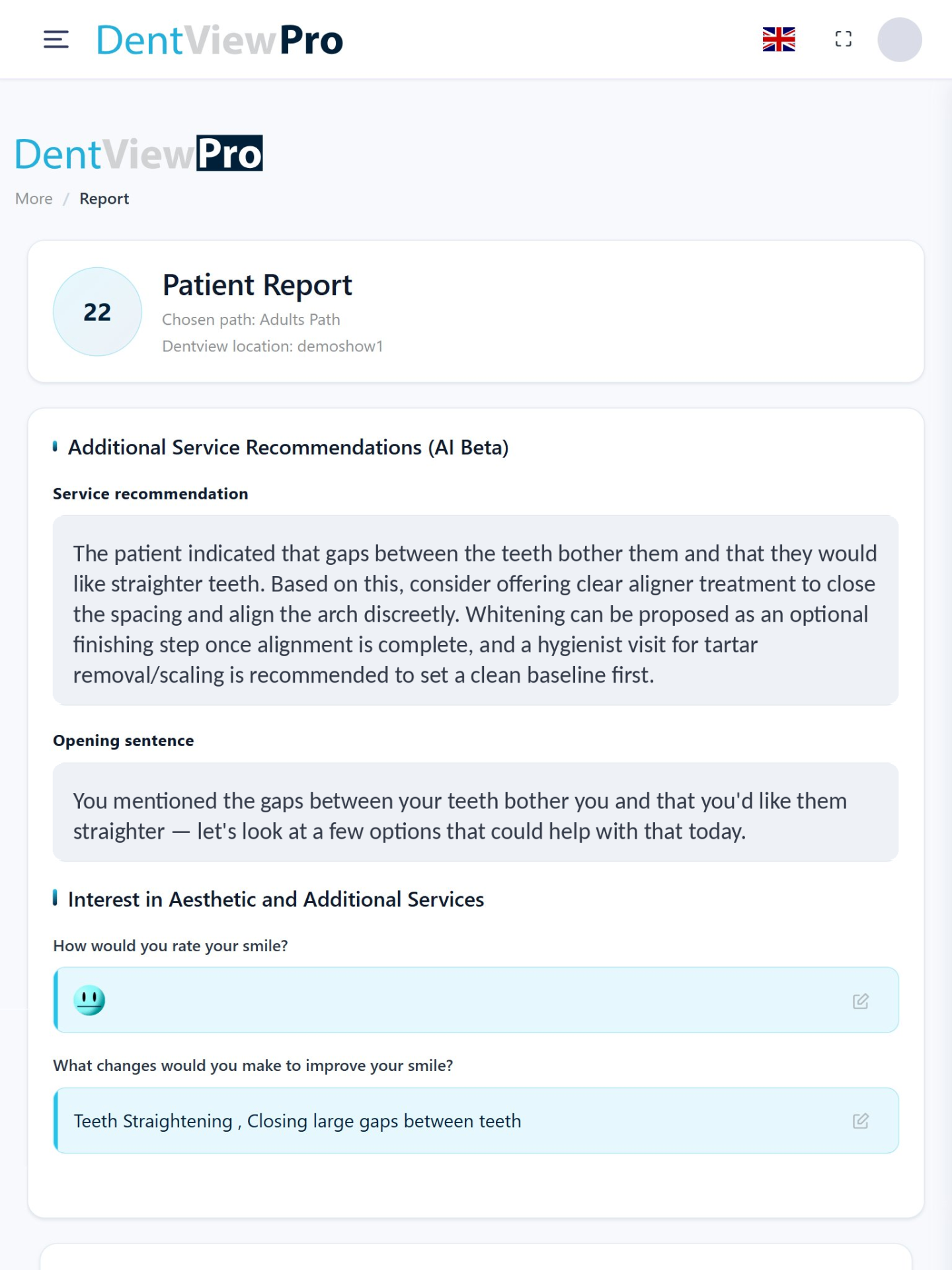Edit the smile improvement changes answer
This screenshot has width=952, height=1270.
coord(860,1121)
